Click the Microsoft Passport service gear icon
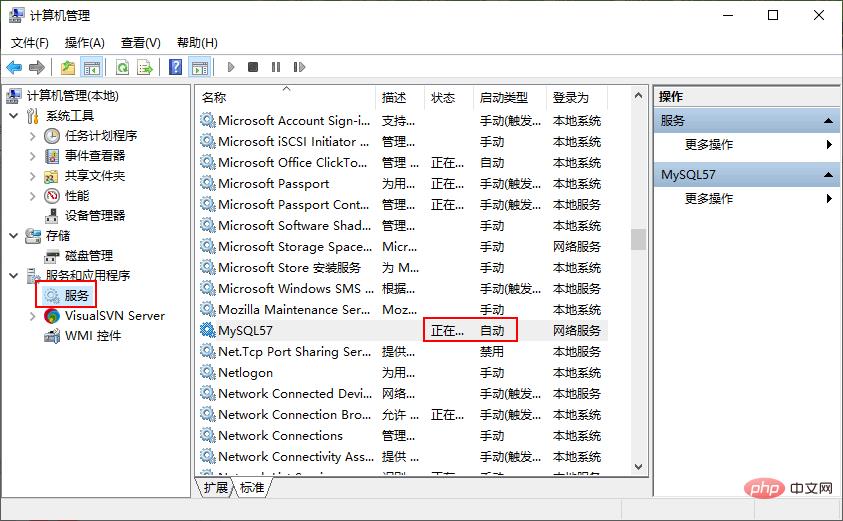The image size is (843, 521). pyautogui.click(x=208, y=183)
